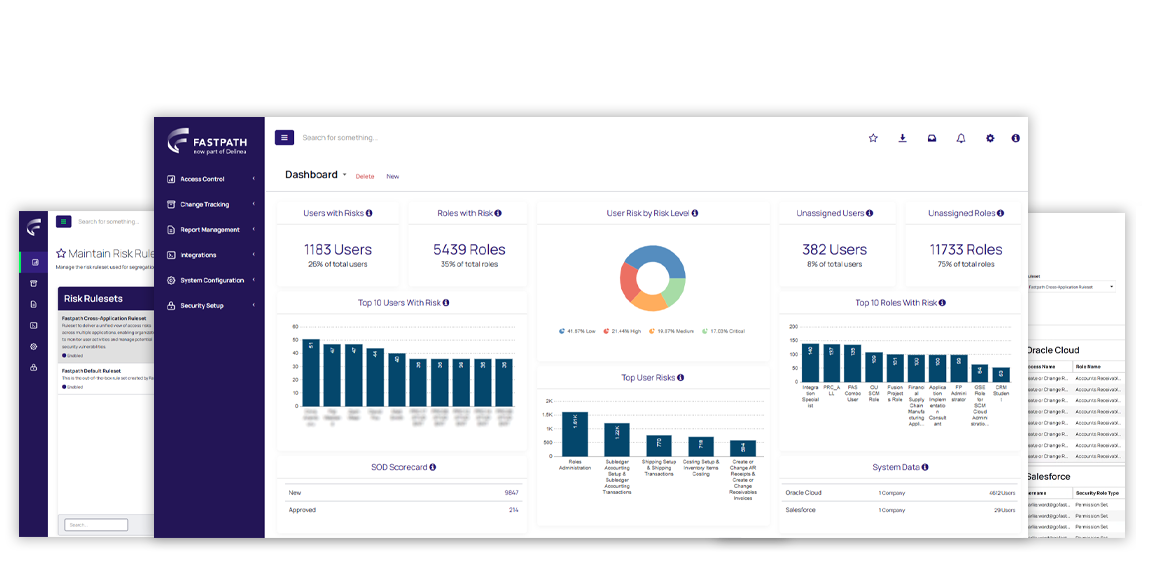1149x573 pixels.
Task: Click the orange Medium segment of donut chart
Action: pos(649,303)
